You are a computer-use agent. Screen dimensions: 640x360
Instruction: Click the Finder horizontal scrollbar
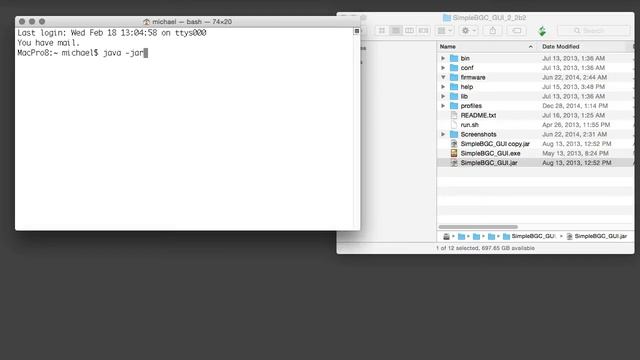point(478,227)
